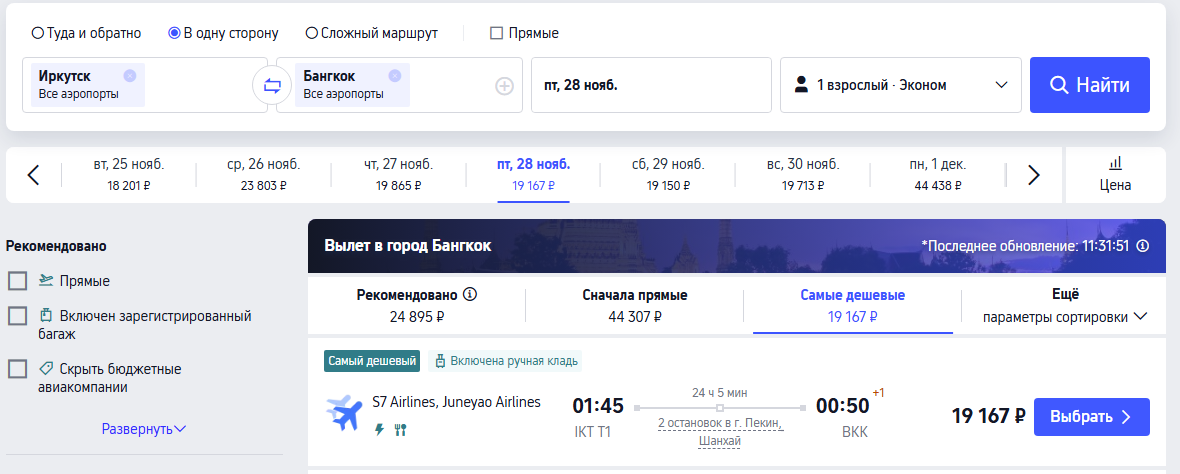
Task: Click the Выбрать button for 19 167 ₽ flight
Action: tap(1091, 417)
